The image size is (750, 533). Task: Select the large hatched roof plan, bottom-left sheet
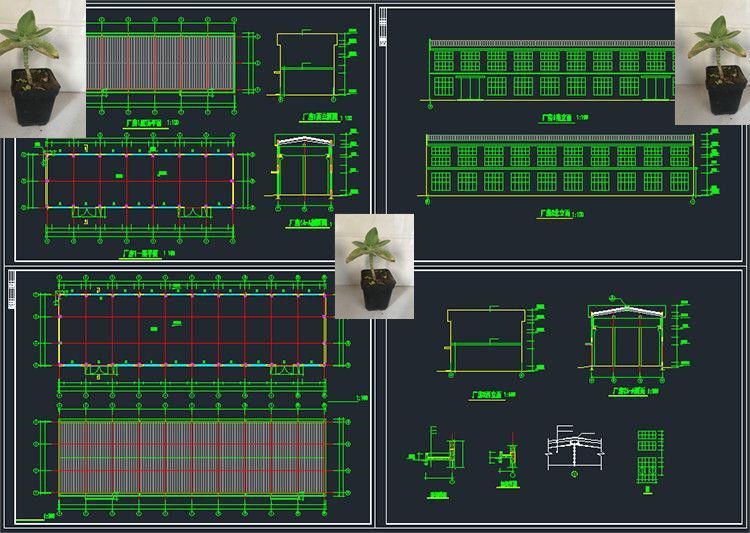192,456
